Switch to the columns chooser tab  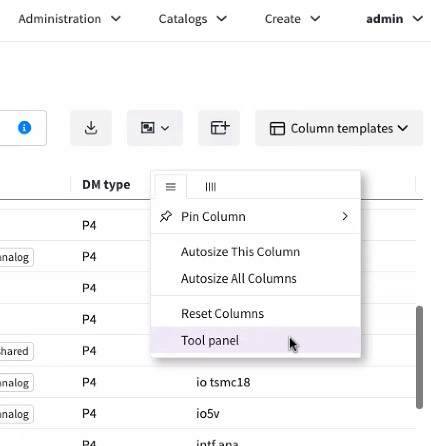pyautogui.click(x=211, y=187)
